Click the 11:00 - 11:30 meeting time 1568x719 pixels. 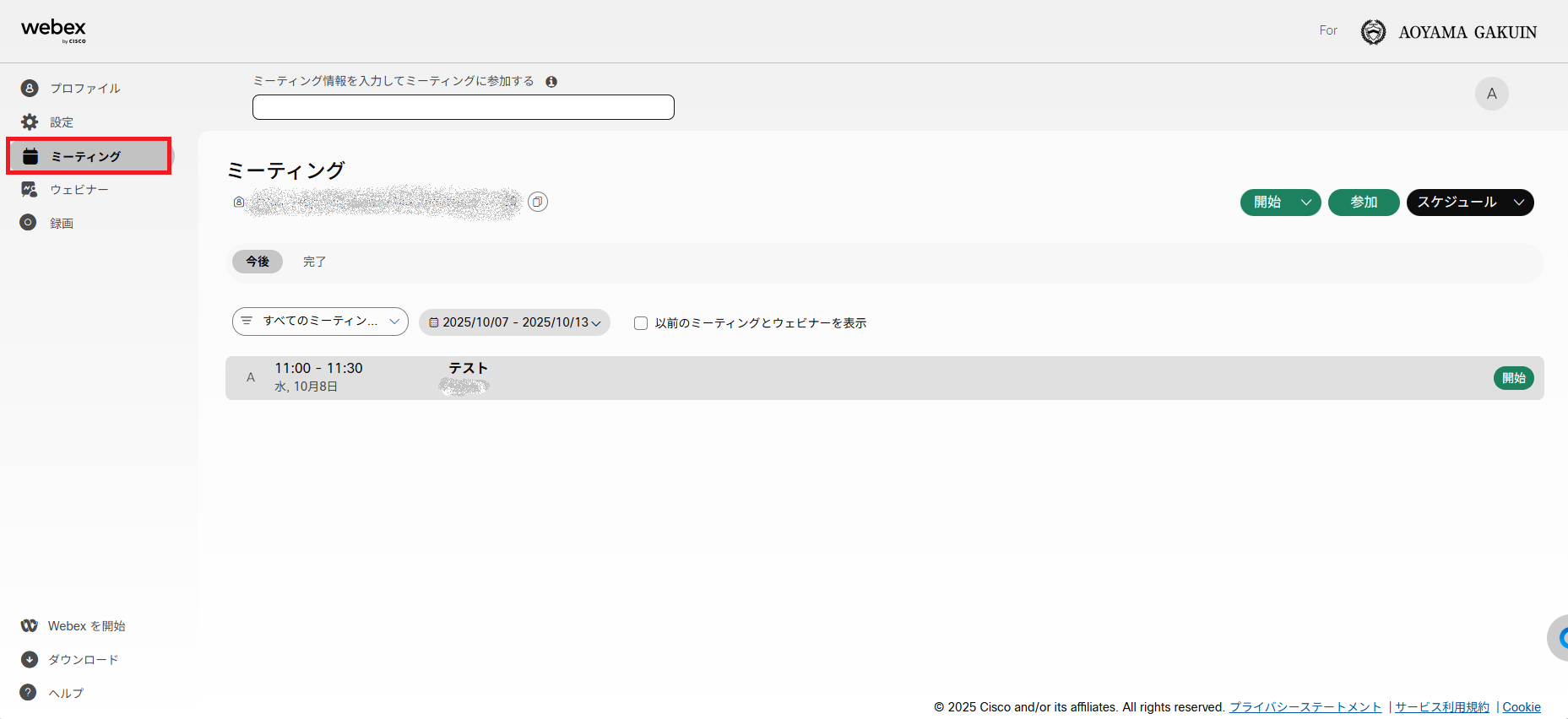point(318,368)
